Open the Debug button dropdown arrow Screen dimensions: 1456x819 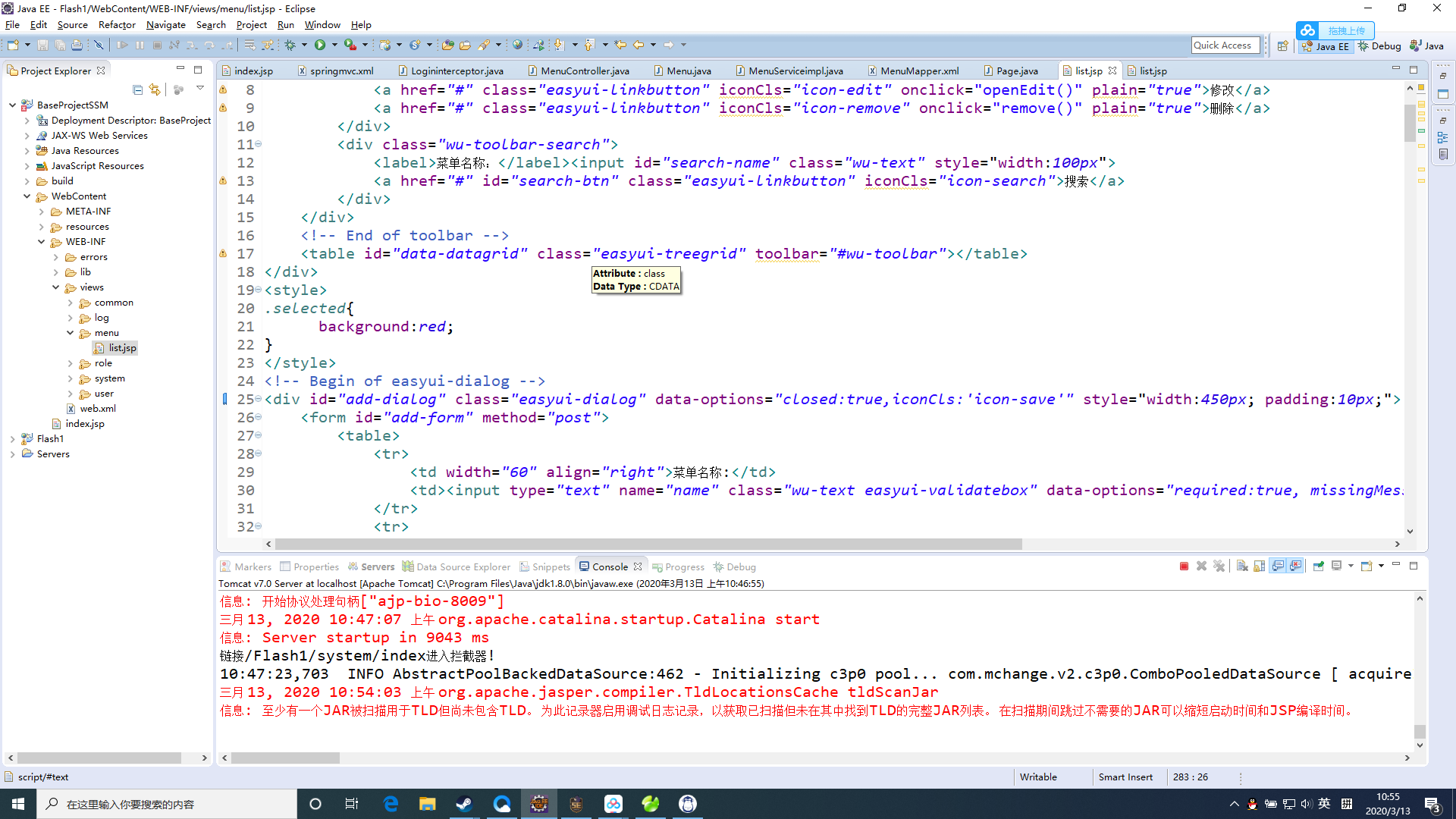tap(304, 45)
